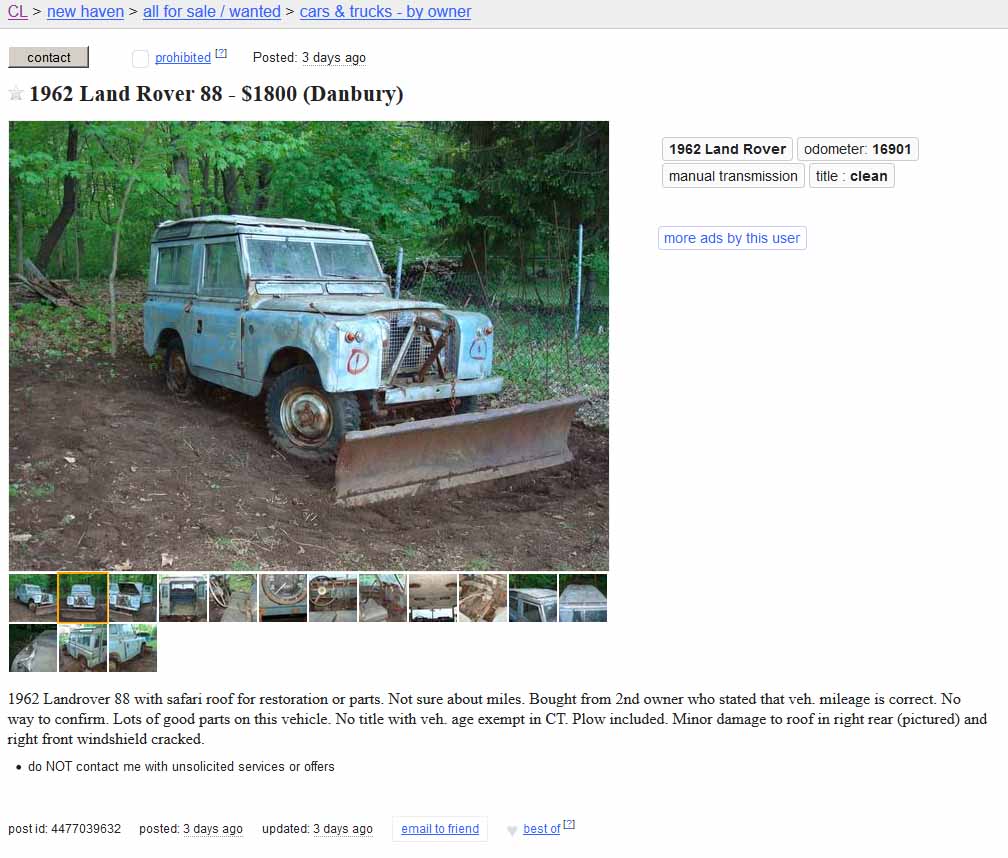The width and height of the screenshot is (1008, 858).
Task: Click the prohibited flag link text
Action: [183, 58]
